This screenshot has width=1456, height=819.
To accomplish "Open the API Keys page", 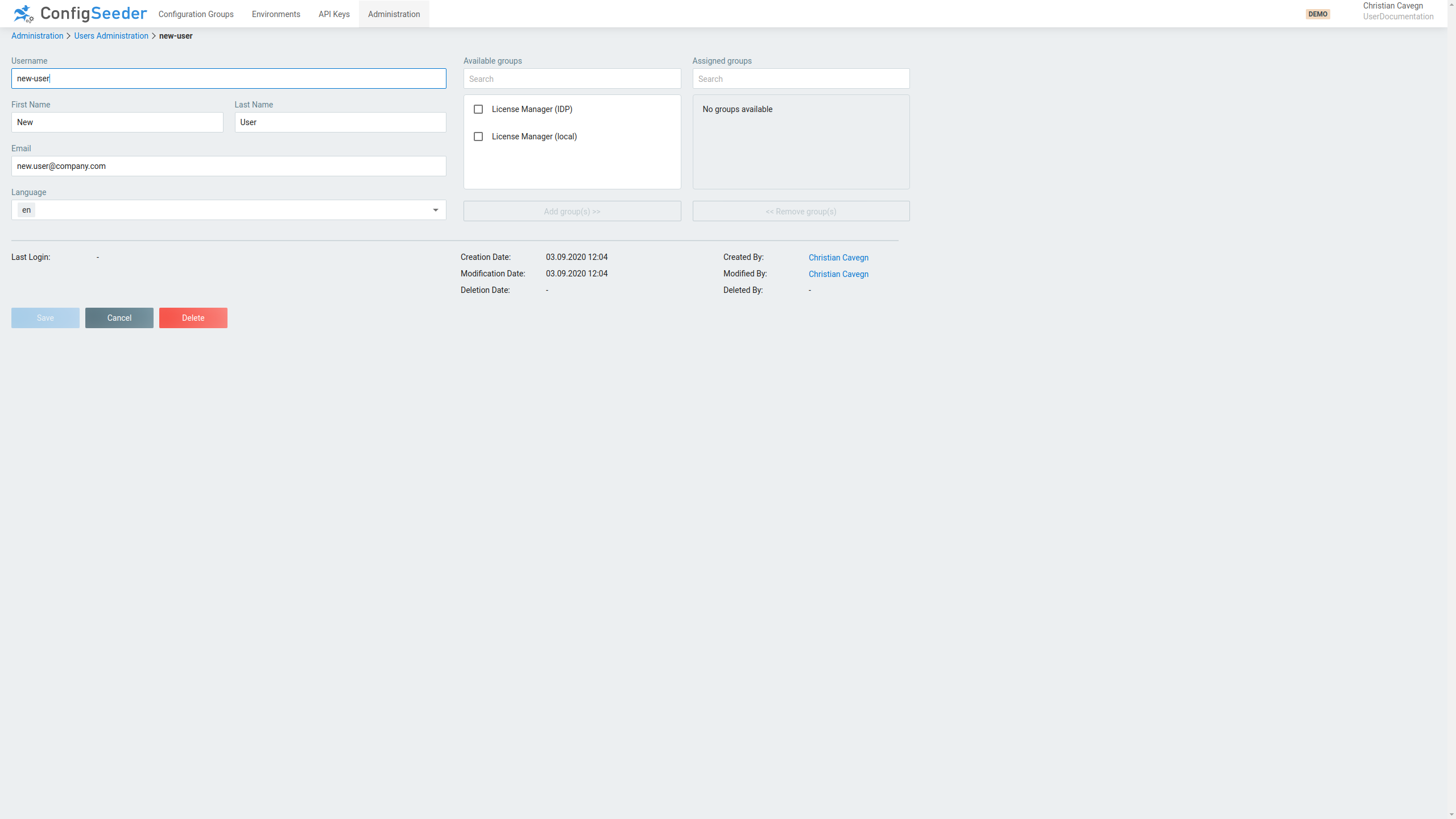I will pyautogui.click(x=334, y=14).
